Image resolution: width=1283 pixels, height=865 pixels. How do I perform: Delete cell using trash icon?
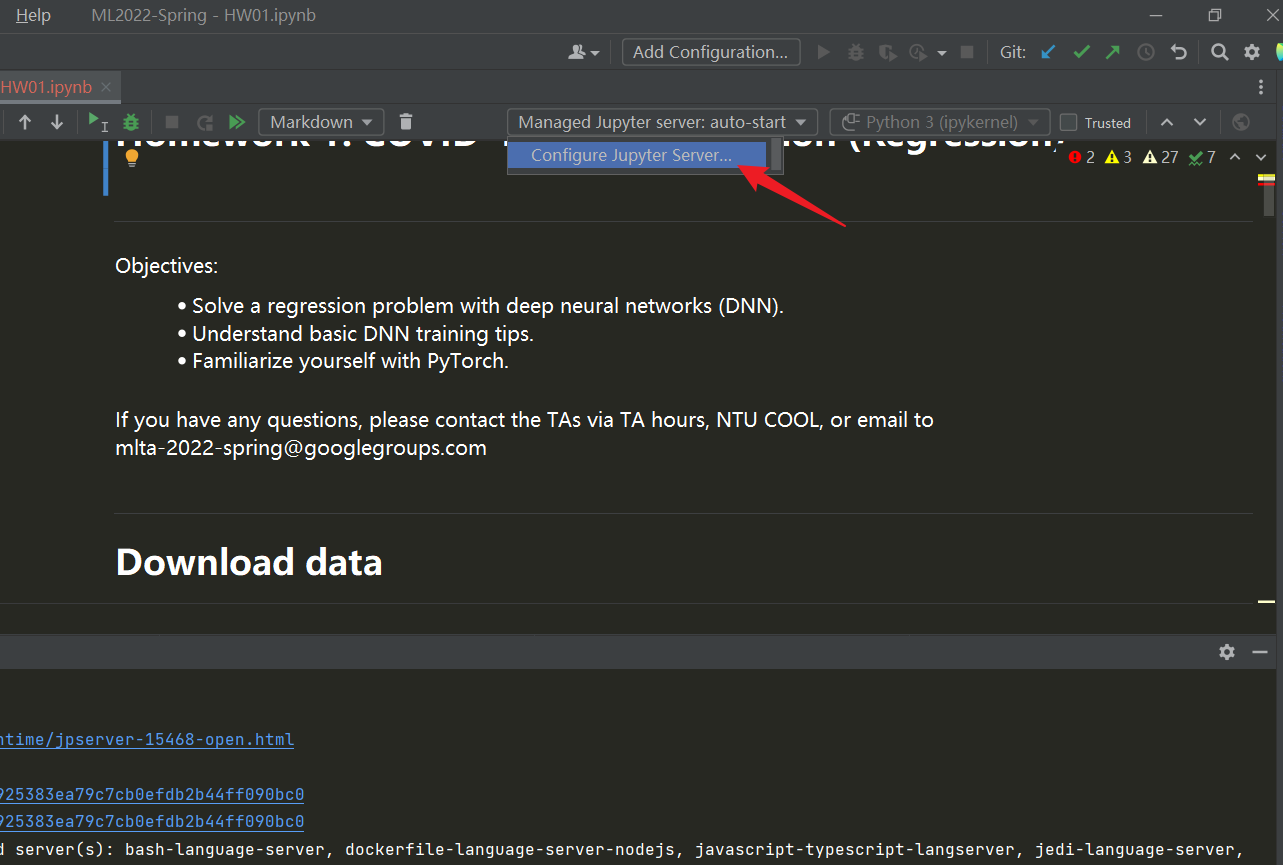point(405,122)
